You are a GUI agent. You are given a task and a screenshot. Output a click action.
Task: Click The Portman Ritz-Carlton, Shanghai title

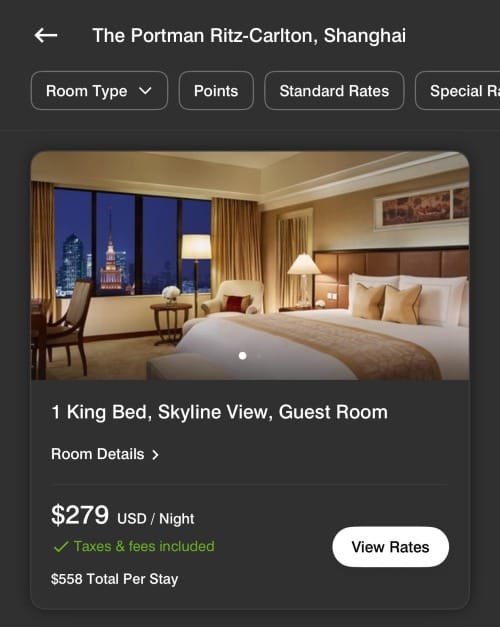249,36
